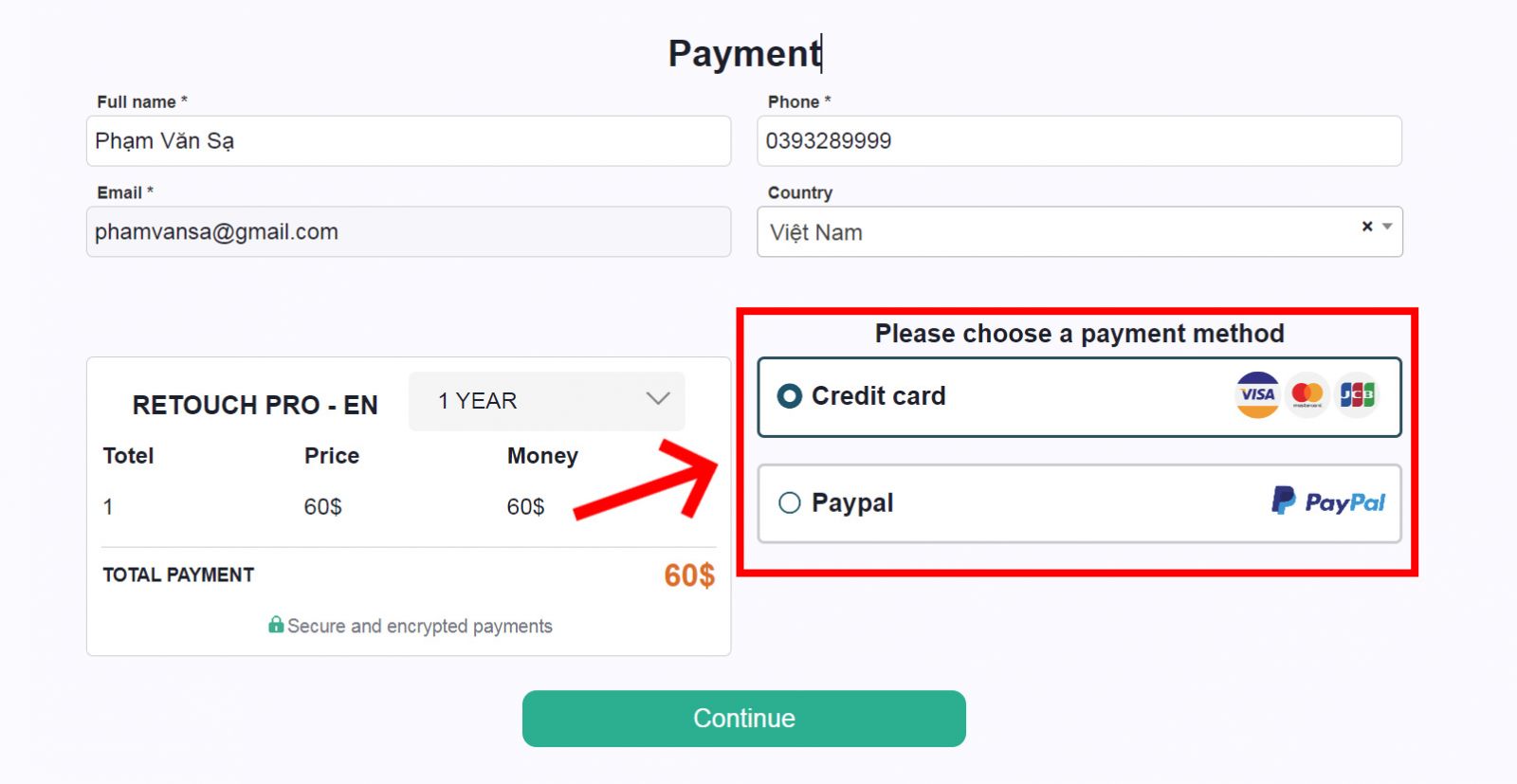Click the green secure padlock icon
The image size is (1517, 784).
click(x=276, y=625)
